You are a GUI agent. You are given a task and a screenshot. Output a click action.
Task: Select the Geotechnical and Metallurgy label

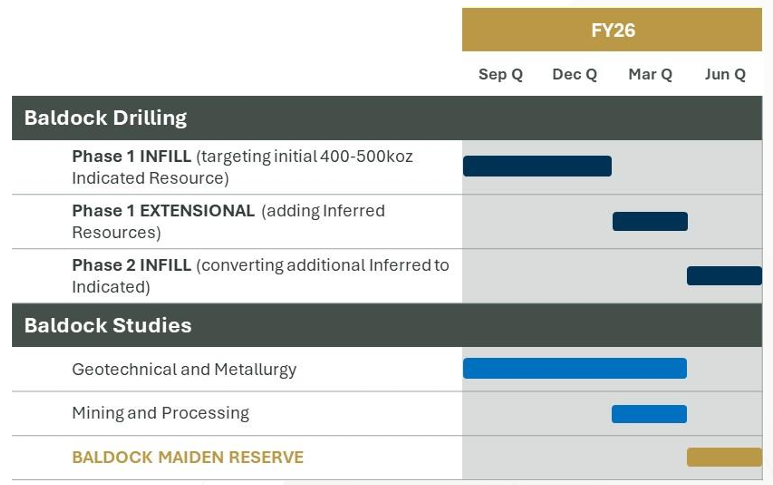(184, 370)
